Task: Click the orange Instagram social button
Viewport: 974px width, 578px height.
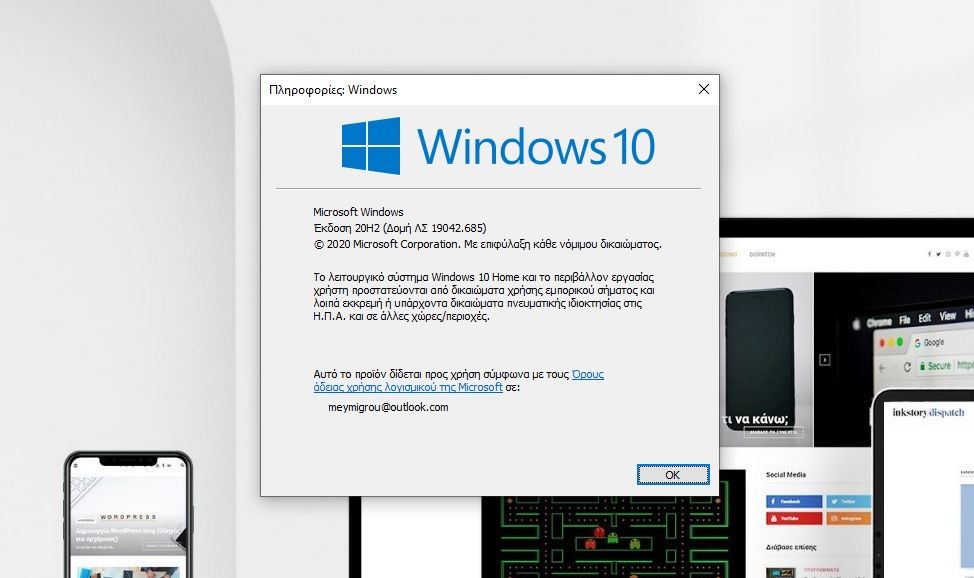Action: pos(846,518)
